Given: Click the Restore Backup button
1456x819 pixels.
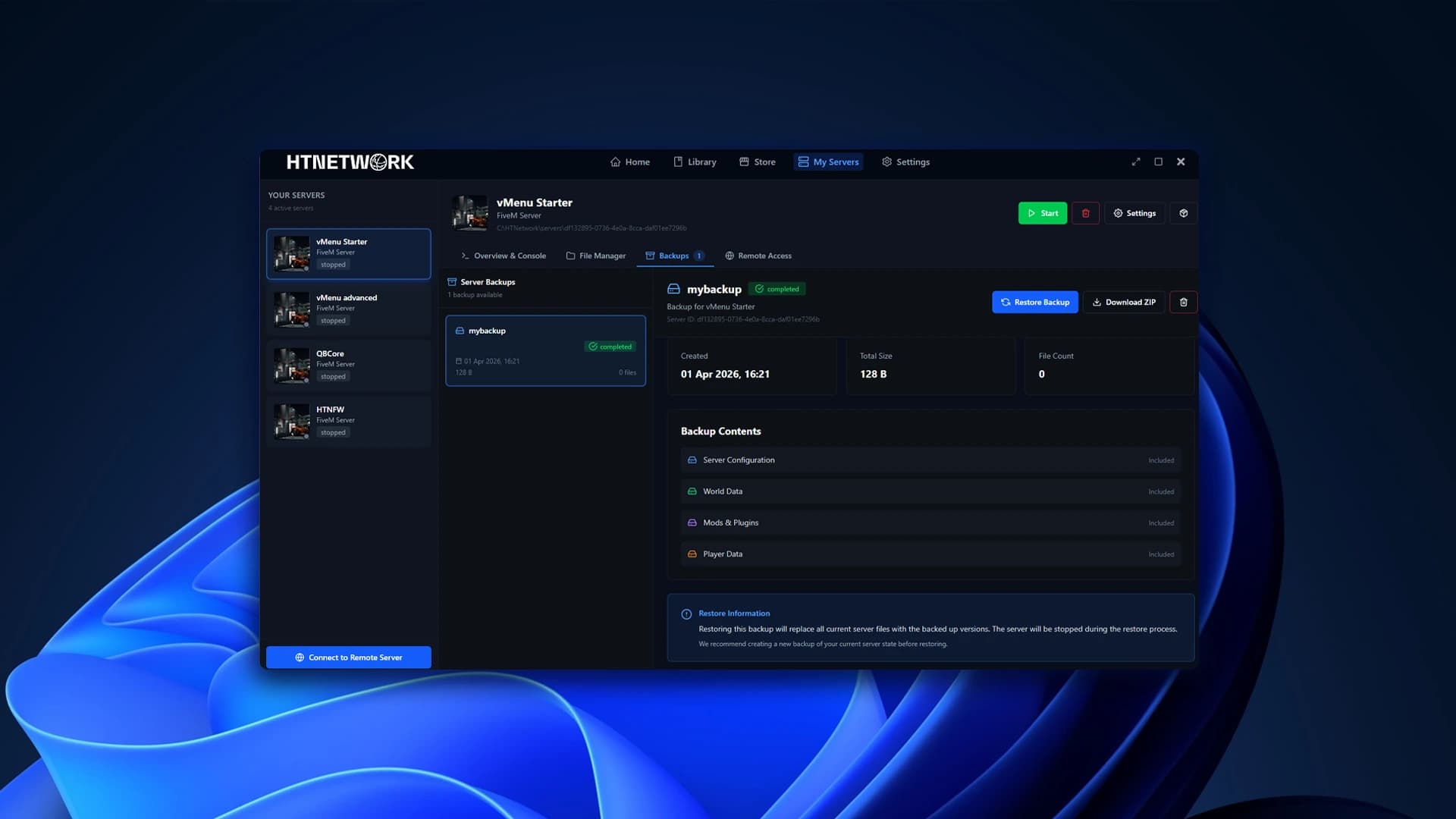Looking at the screenshot, I should (1034, 302).
